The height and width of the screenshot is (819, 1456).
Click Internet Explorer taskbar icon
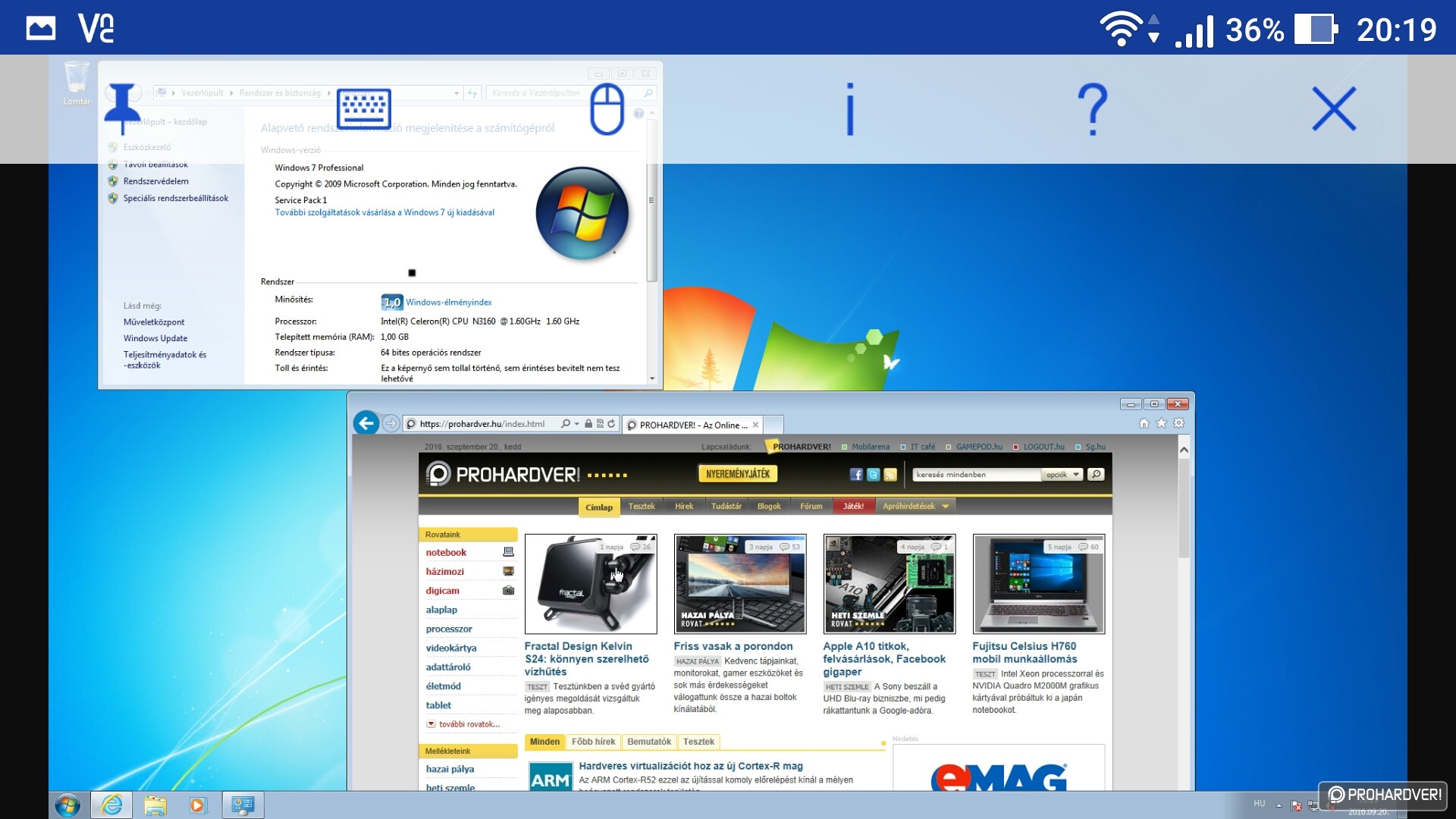click(x=111, y=805)
